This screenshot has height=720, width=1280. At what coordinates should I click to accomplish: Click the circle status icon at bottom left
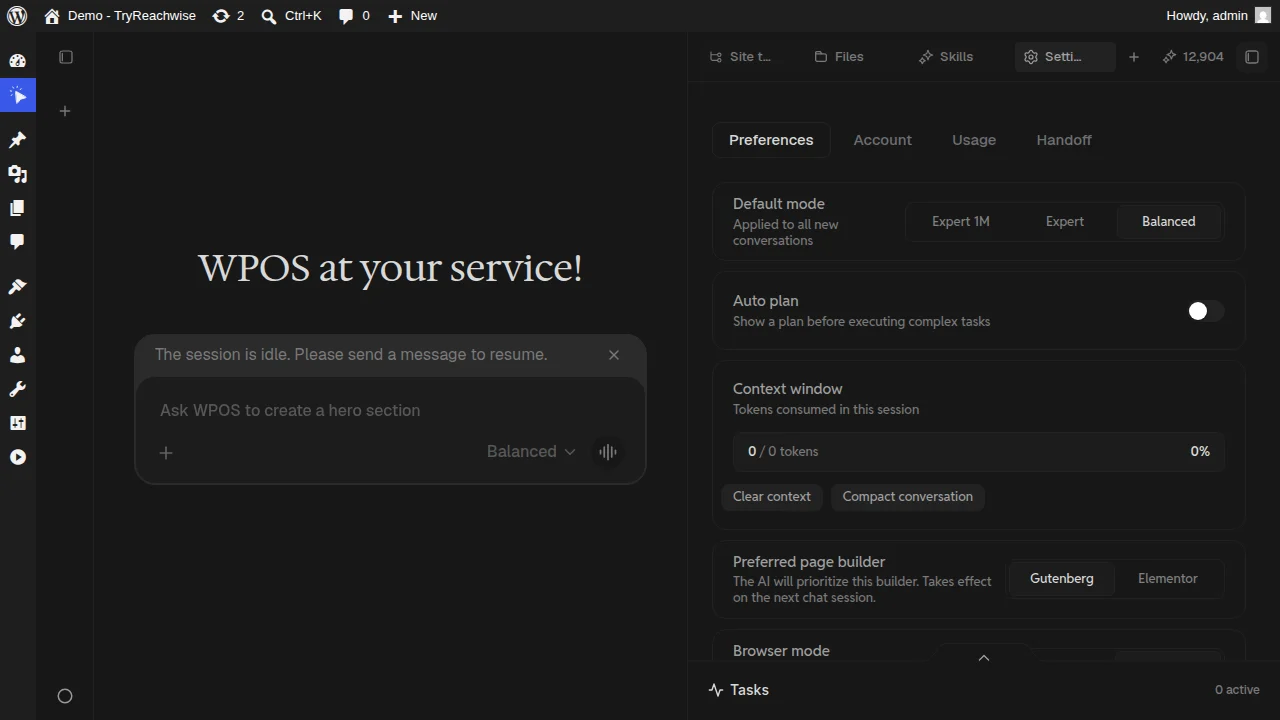[65, 696]
